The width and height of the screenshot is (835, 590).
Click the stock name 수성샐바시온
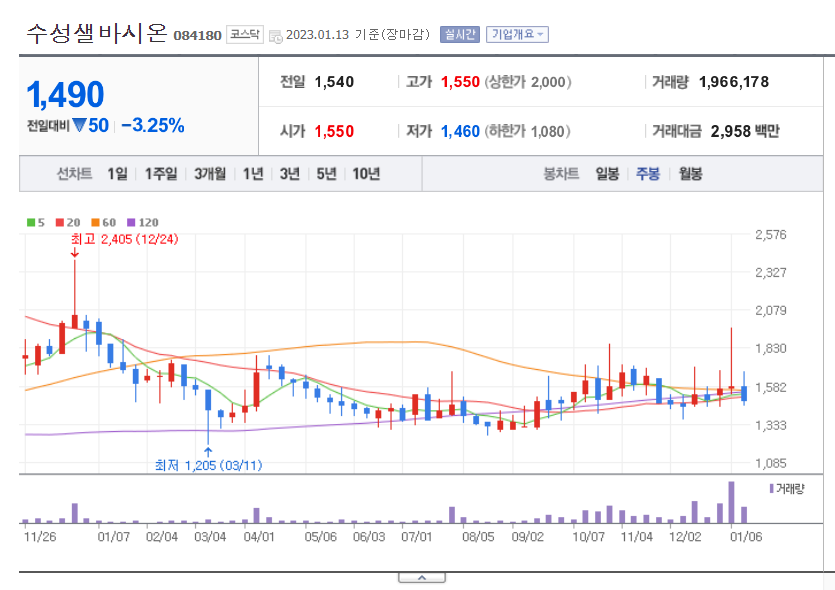coord(97,34)
